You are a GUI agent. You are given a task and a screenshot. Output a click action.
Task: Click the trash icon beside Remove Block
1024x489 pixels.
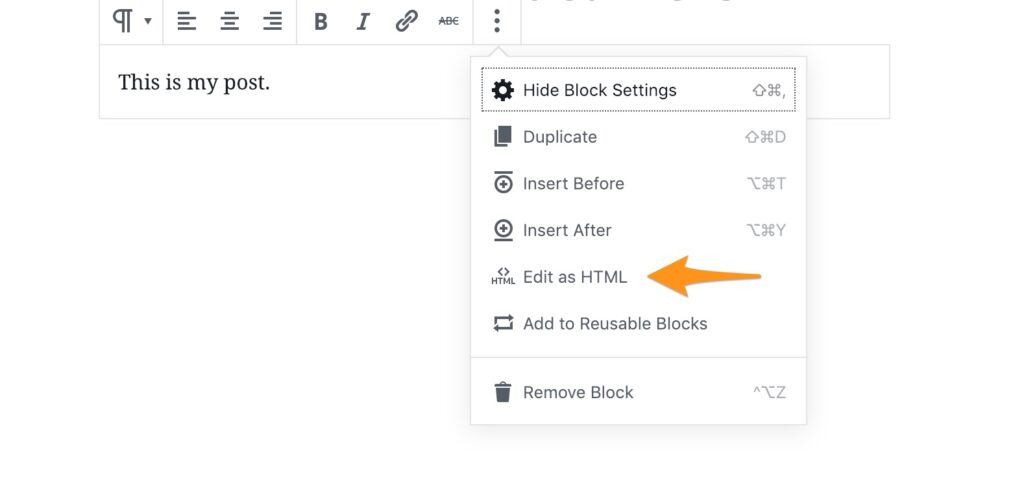point(502,392)
